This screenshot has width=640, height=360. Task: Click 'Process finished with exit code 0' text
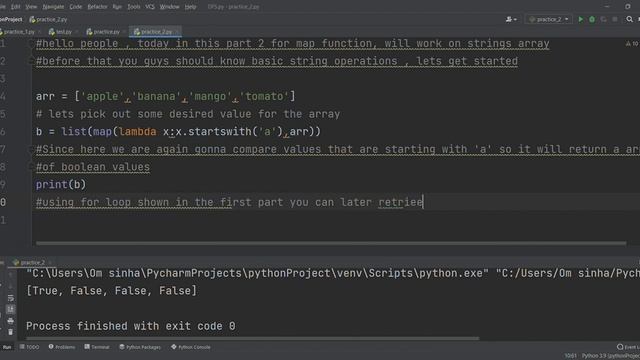pos(131,326)
